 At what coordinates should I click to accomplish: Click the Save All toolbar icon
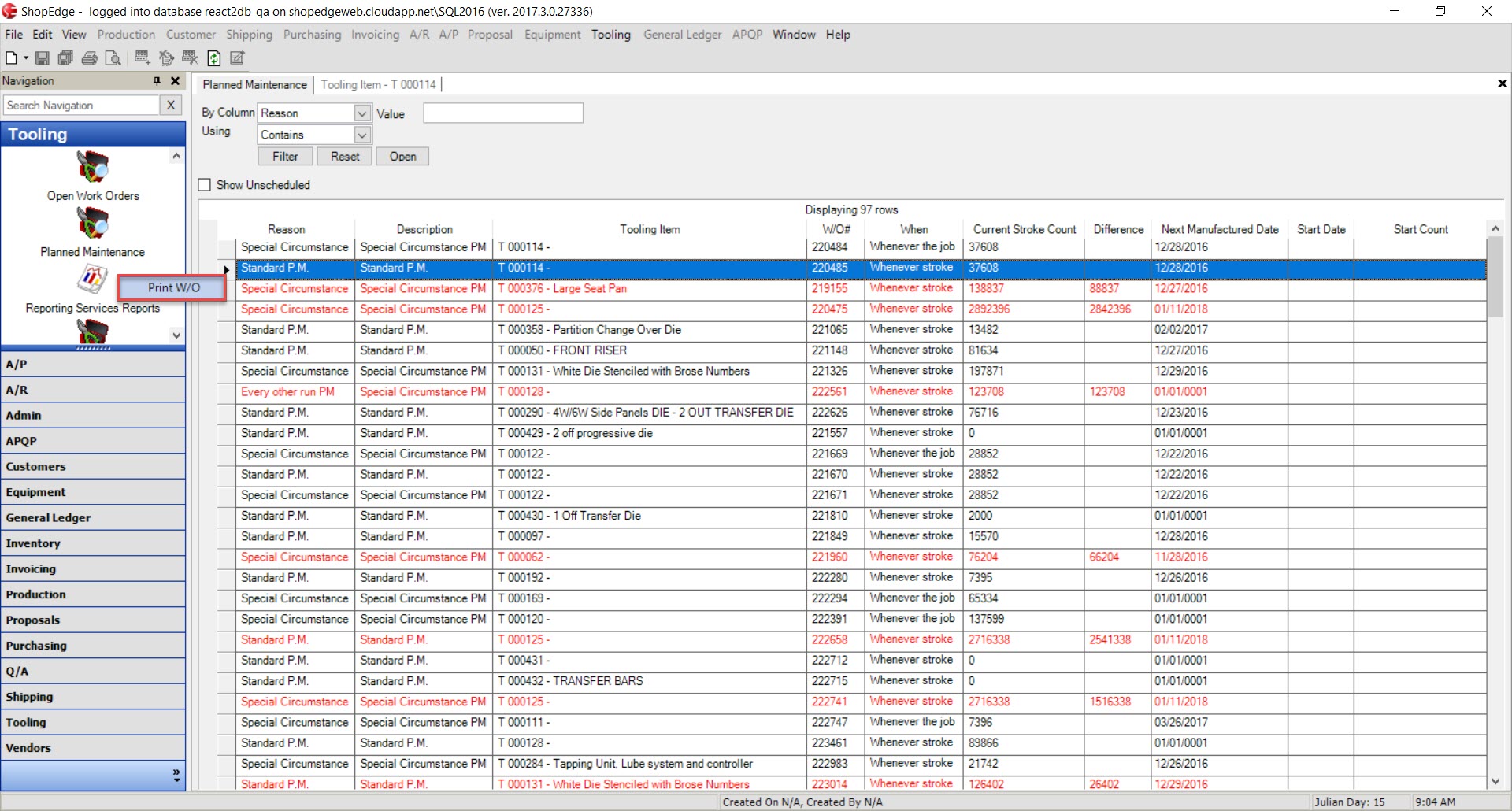pos(66,58)
